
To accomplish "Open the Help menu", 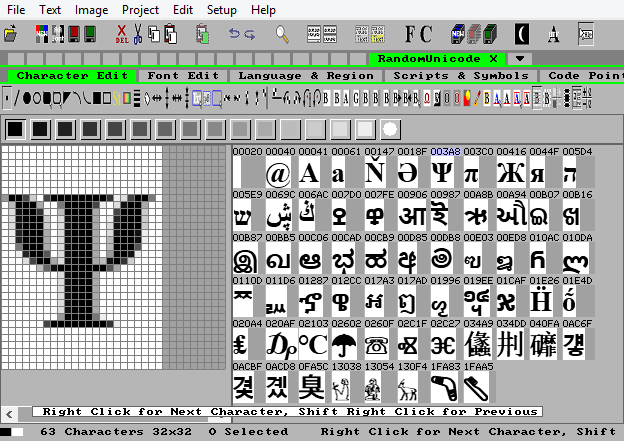I will 263,10.
